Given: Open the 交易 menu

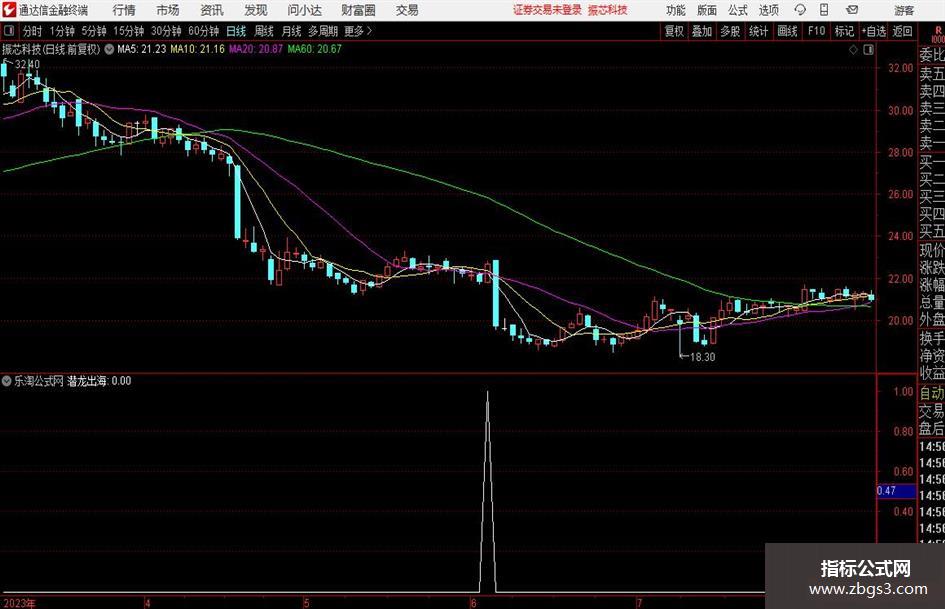Looking at the screenshot, I should (x=407, y=10).
